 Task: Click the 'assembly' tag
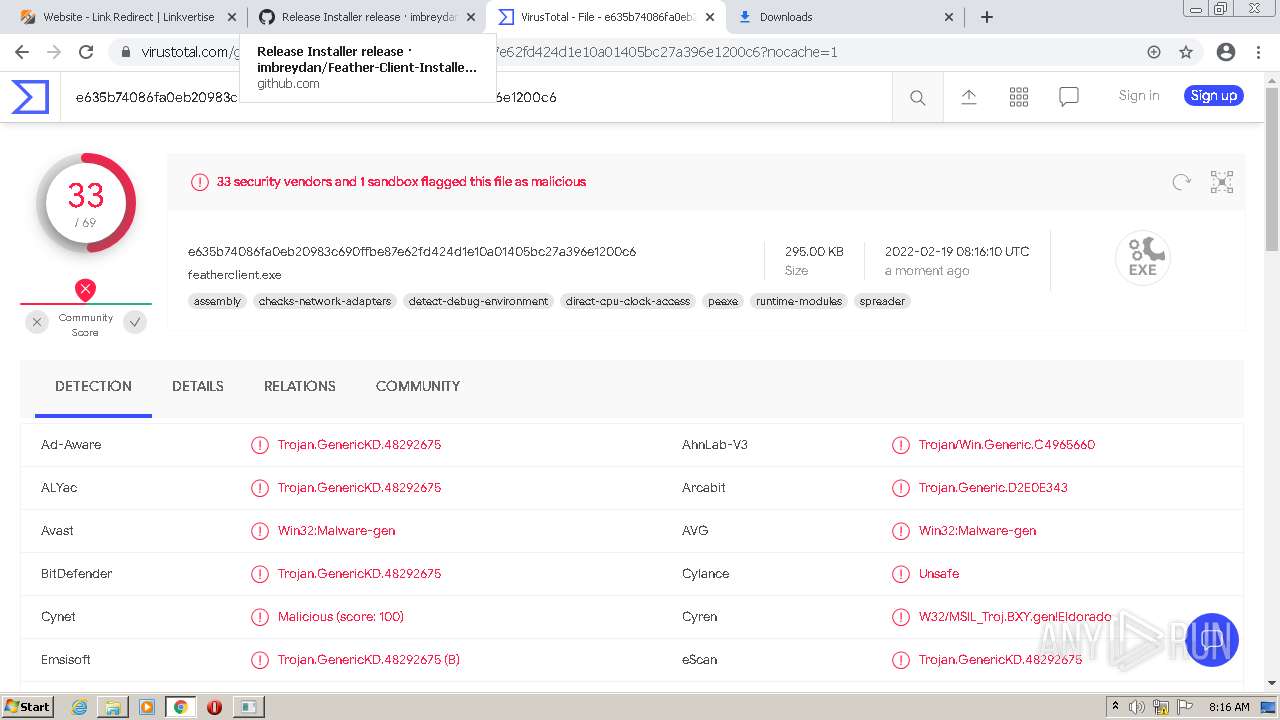click(217, 301)
